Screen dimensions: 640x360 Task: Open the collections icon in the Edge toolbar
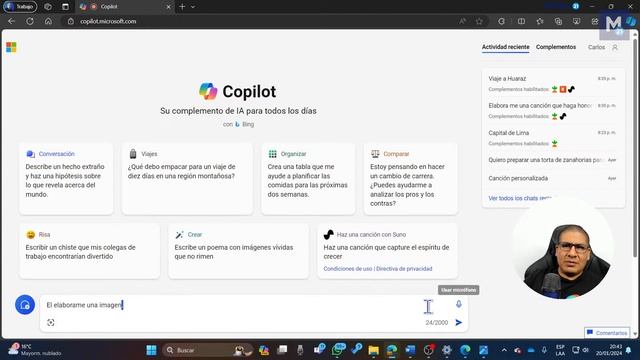point(558,21)
